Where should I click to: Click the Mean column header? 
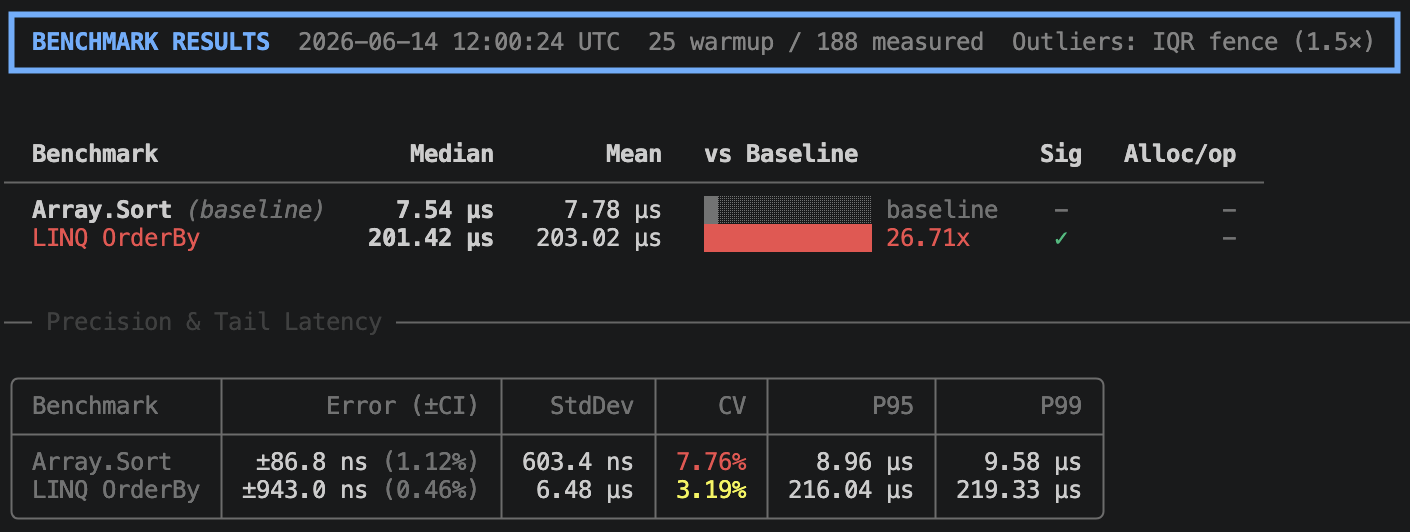[x=634, y=153]
